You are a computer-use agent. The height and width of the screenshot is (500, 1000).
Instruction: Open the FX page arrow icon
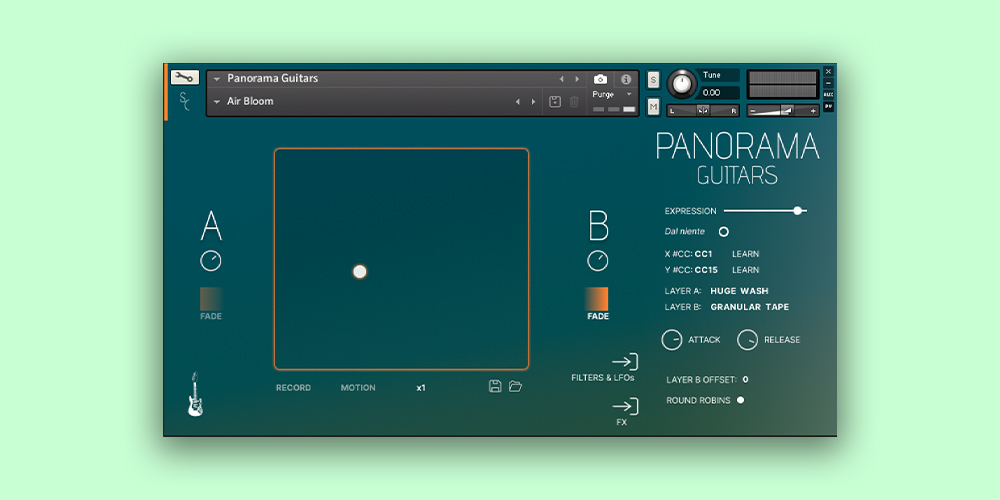tap(624, 406)
